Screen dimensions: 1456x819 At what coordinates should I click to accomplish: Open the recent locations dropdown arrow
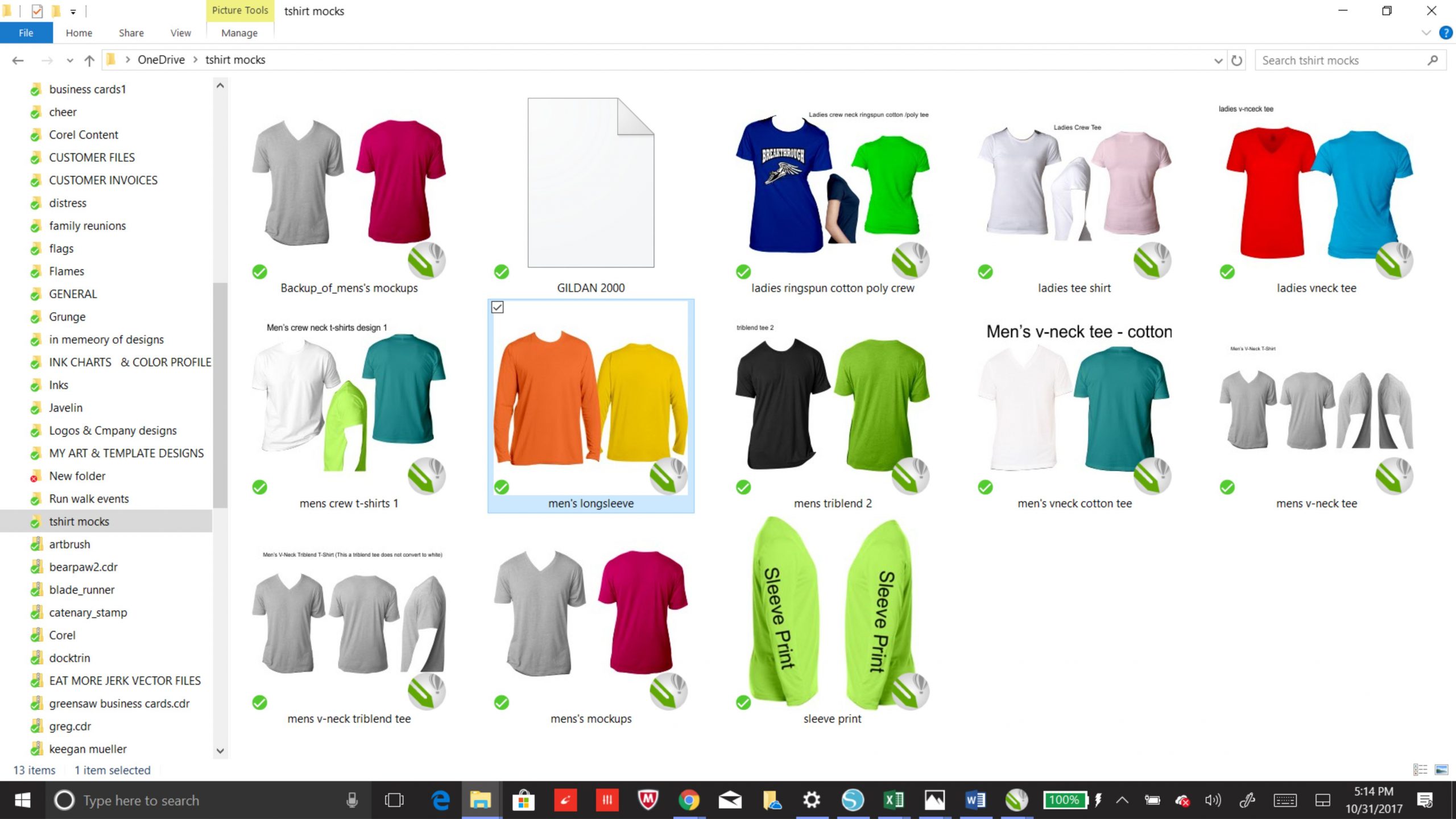tap(69, 60)
